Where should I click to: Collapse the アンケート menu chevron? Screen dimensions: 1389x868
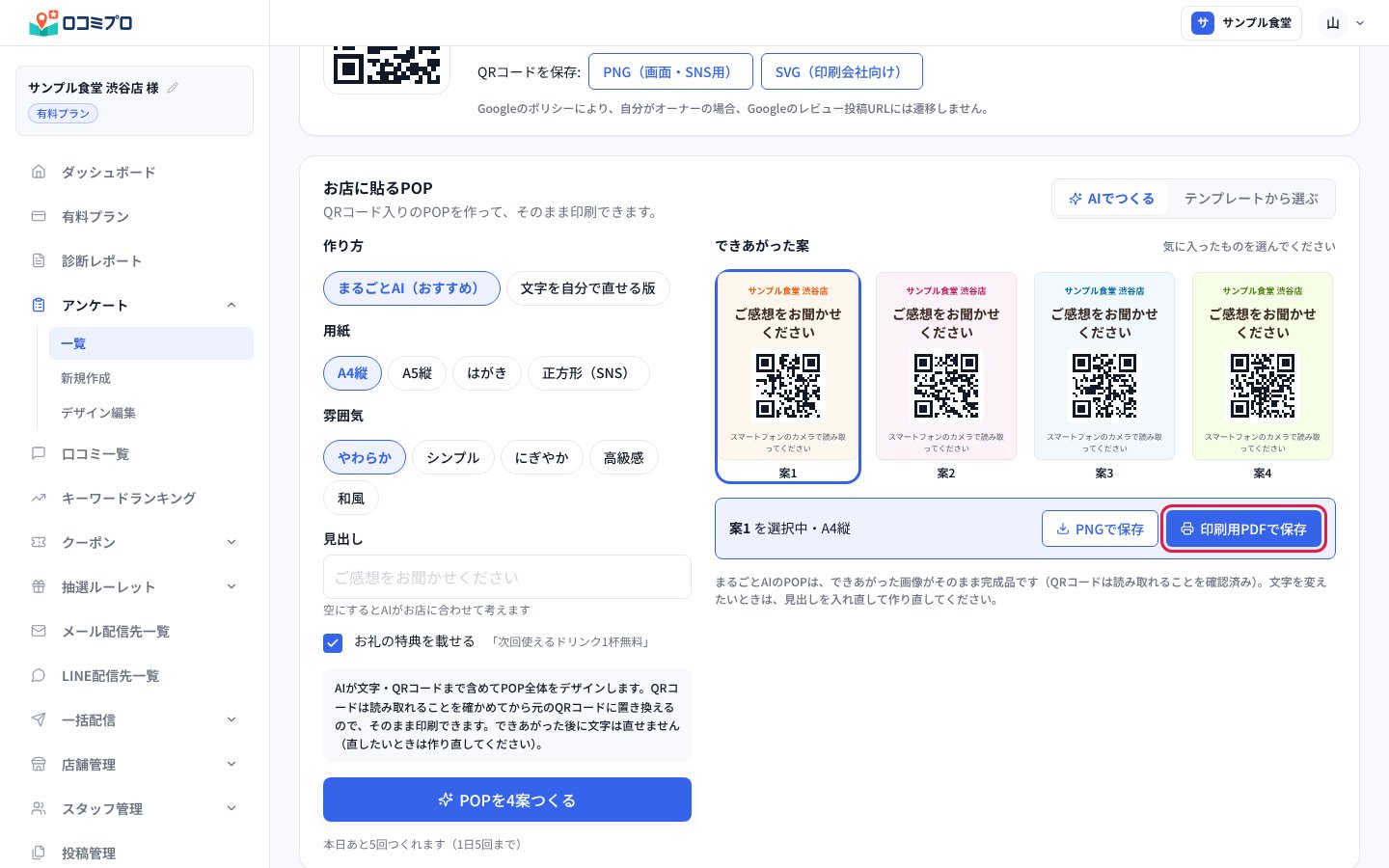click(231, 305)
